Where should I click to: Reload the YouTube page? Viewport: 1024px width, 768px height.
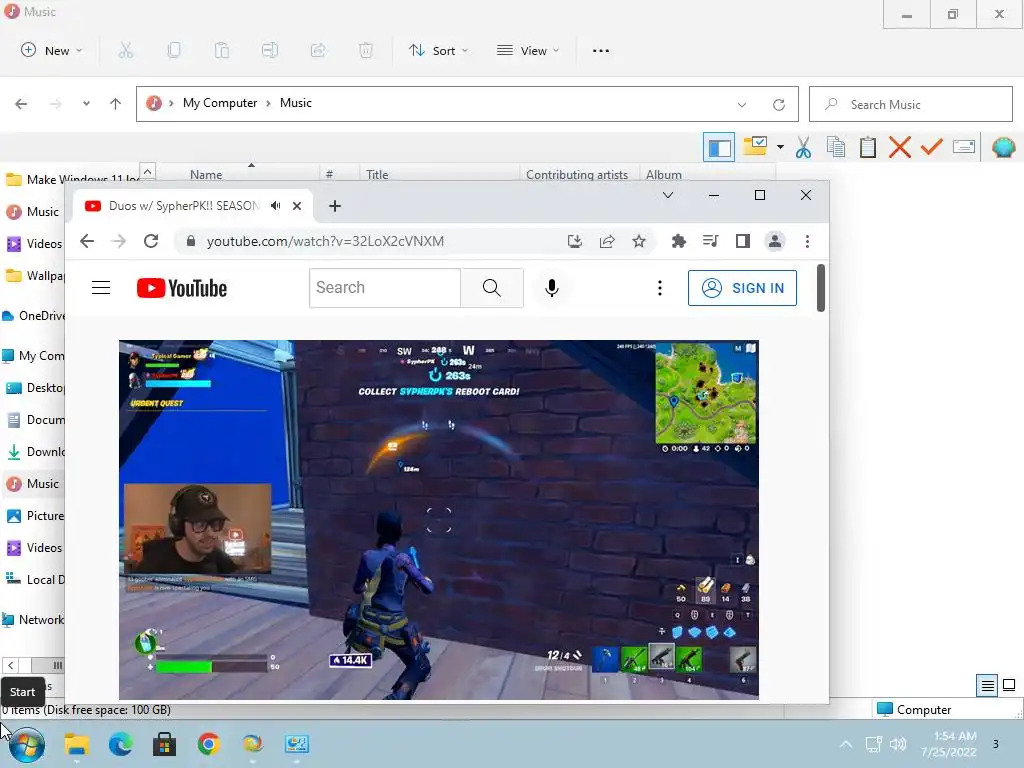151,241
